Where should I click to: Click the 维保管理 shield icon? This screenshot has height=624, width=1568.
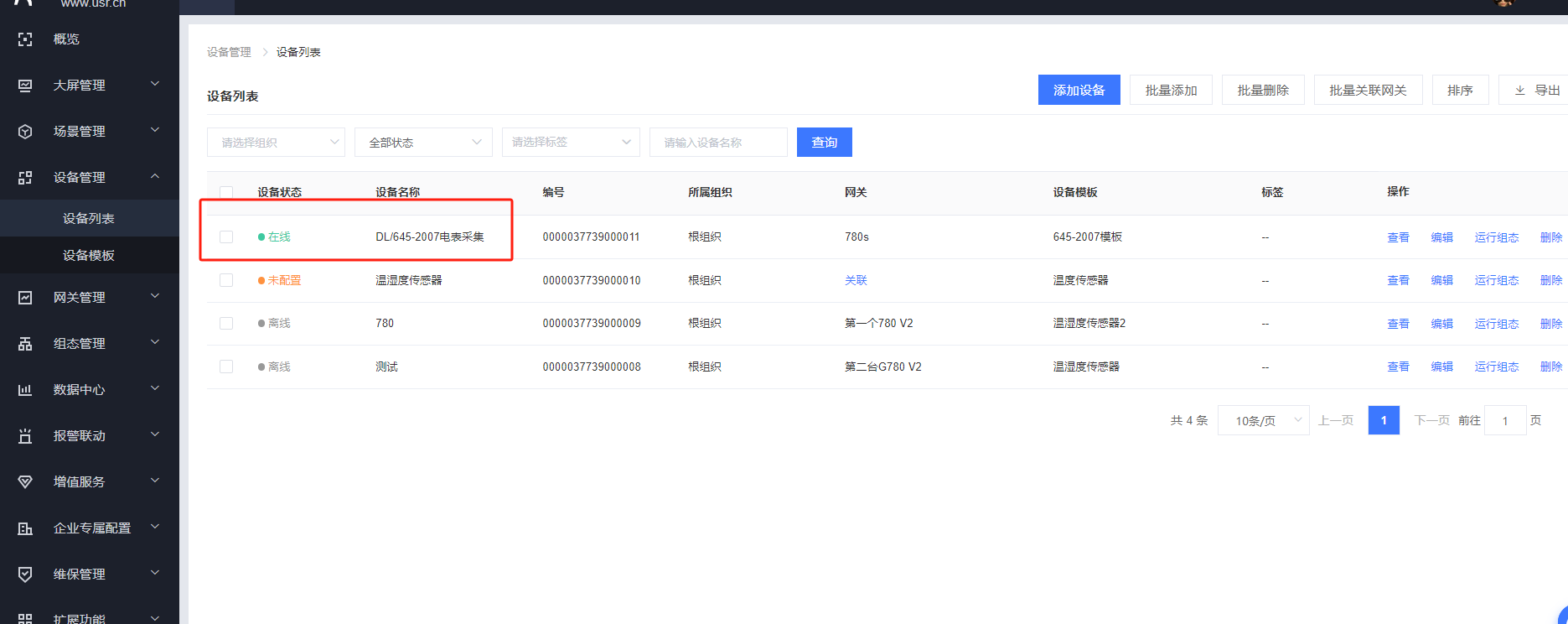click(x=25, y=575)
